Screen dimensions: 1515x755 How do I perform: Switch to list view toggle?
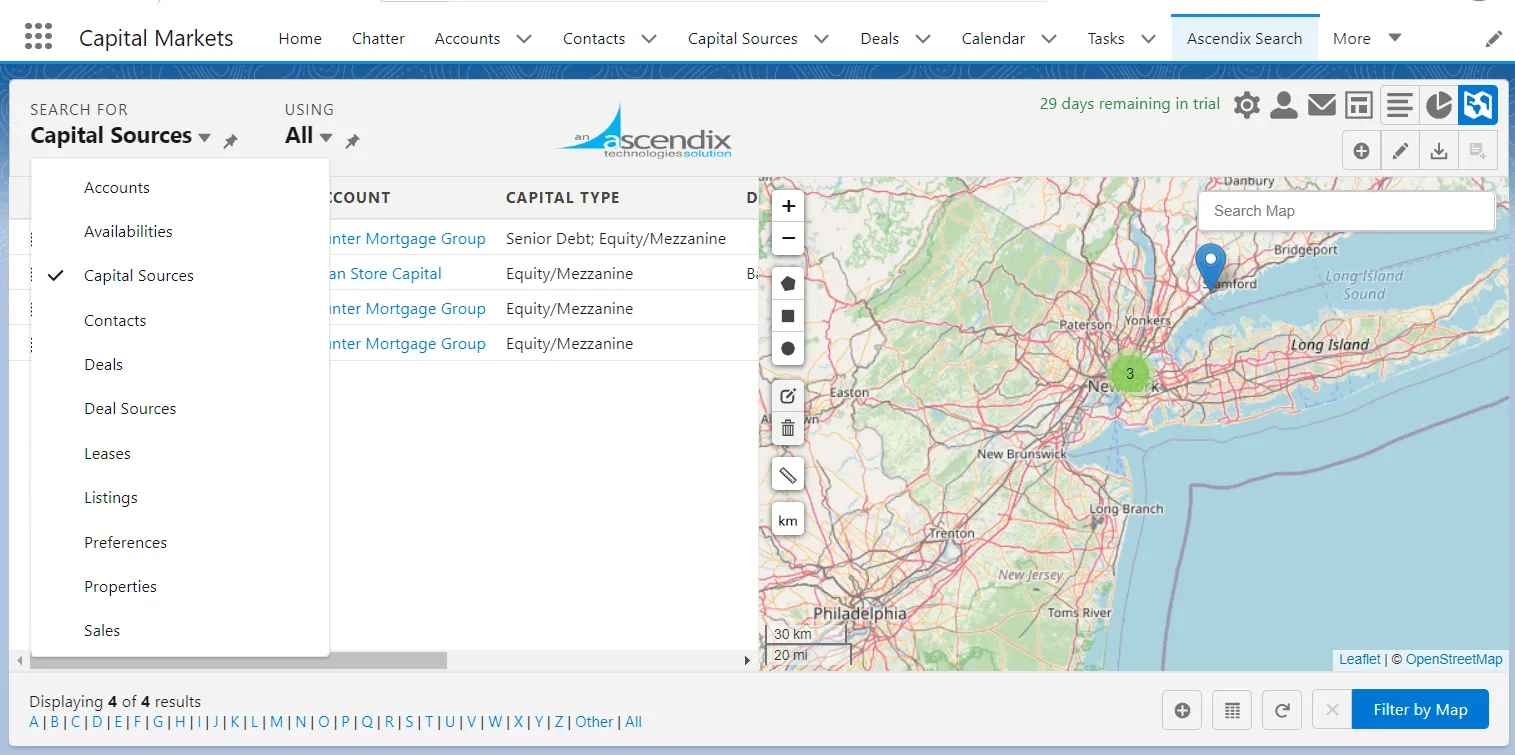tap(1400, 105)
